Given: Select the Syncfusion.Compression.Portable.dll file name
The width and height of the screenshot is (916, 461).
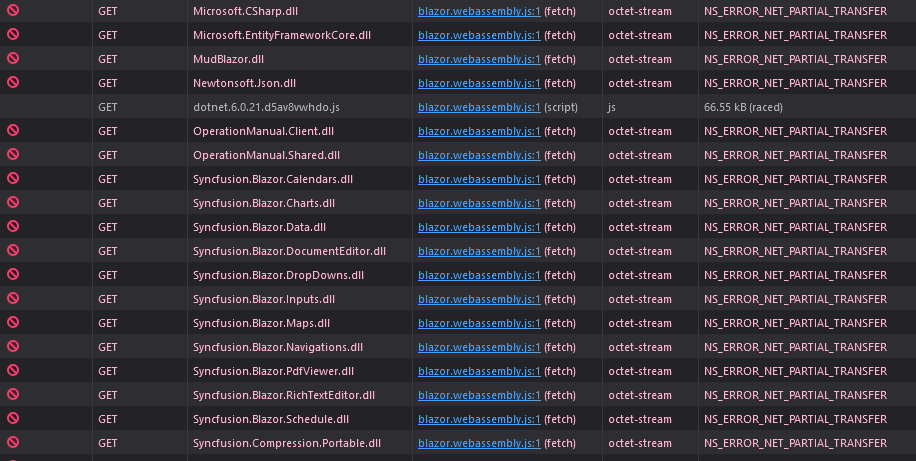Looking at the screenshot, I should (x=287, y=443).
